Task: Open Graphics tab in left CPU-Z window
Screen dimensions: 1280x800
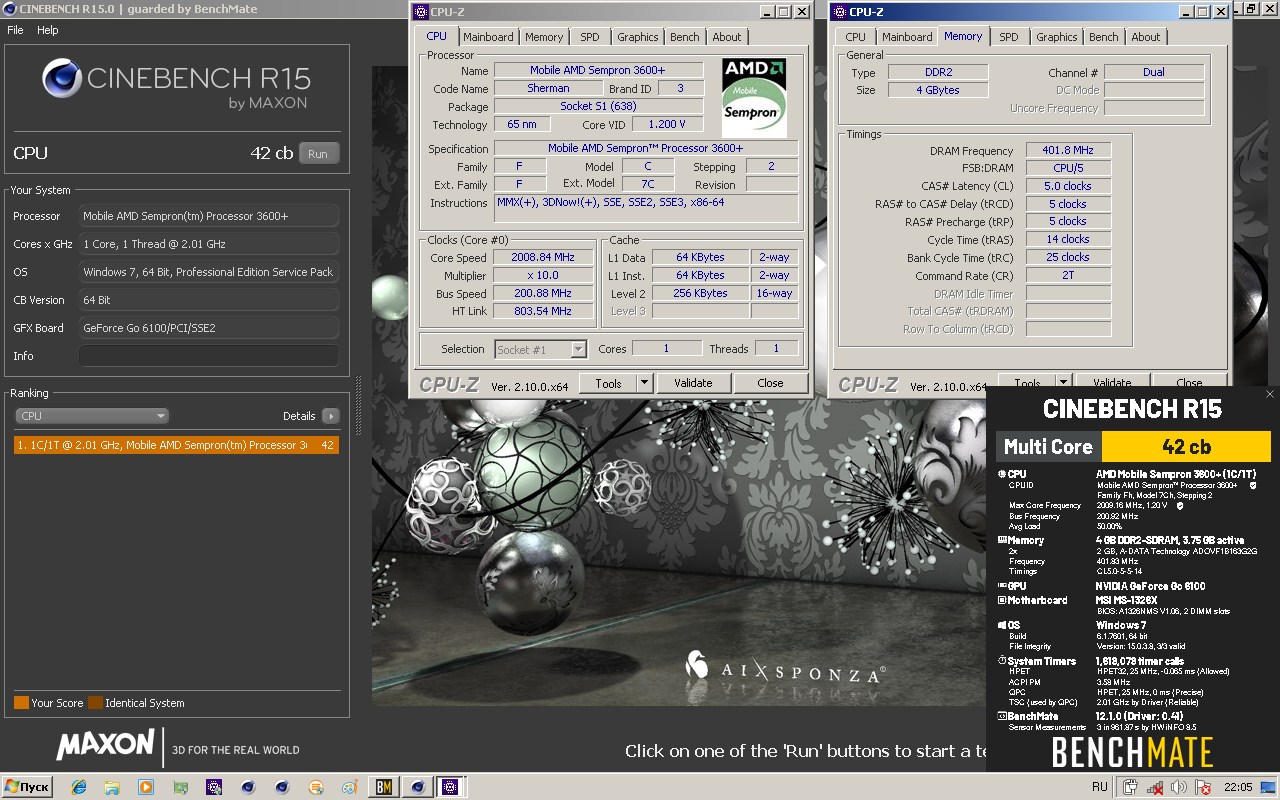Action: click(638, 37)
